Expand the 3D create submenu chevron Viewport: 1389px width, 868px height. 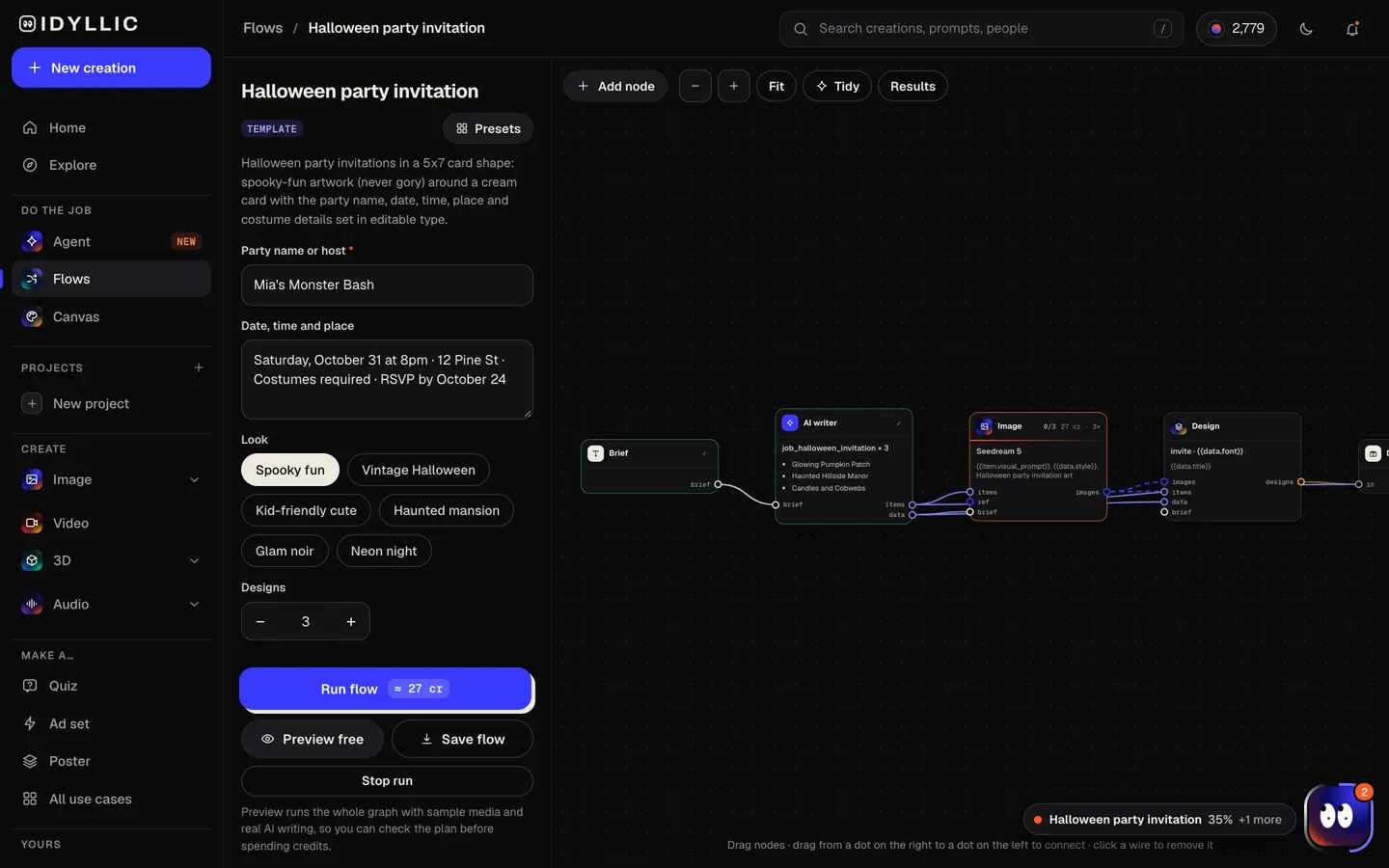[194, 560]
